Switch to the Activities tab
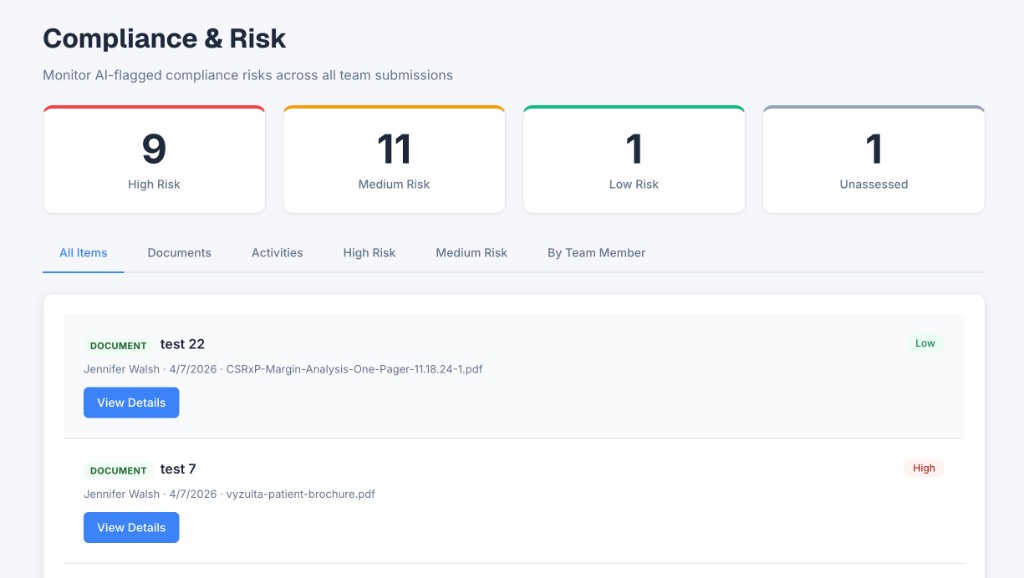 277,253
